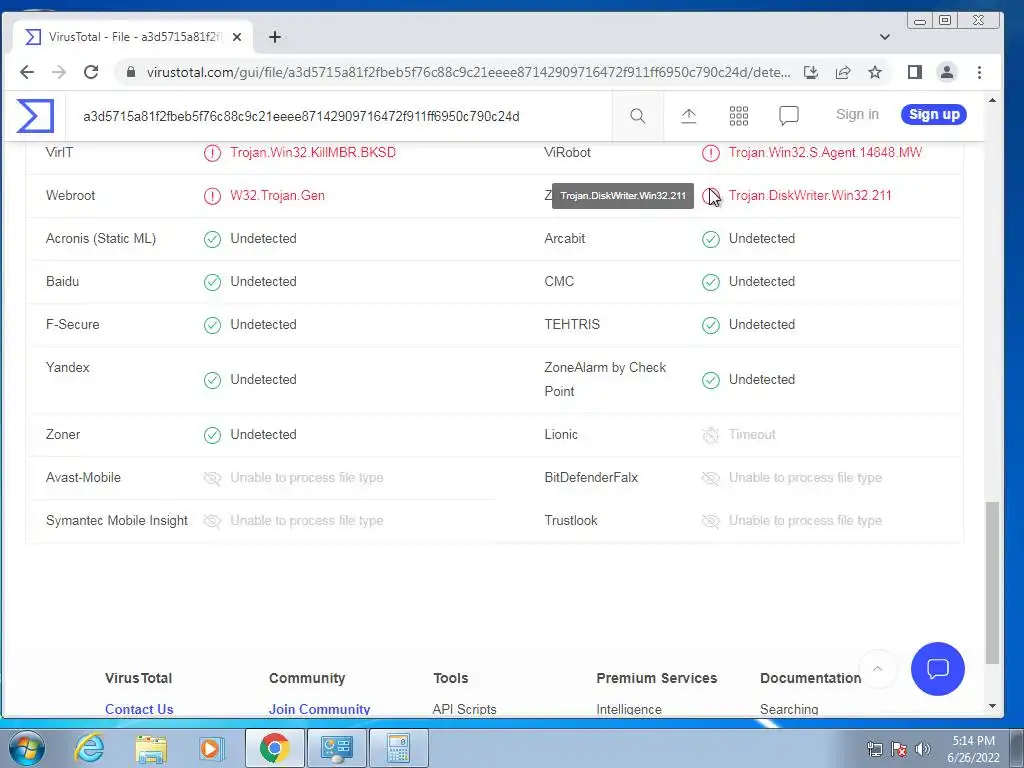Click Trojan.Win32.KillMBR.BKSD detection text

tap(313, 152)
